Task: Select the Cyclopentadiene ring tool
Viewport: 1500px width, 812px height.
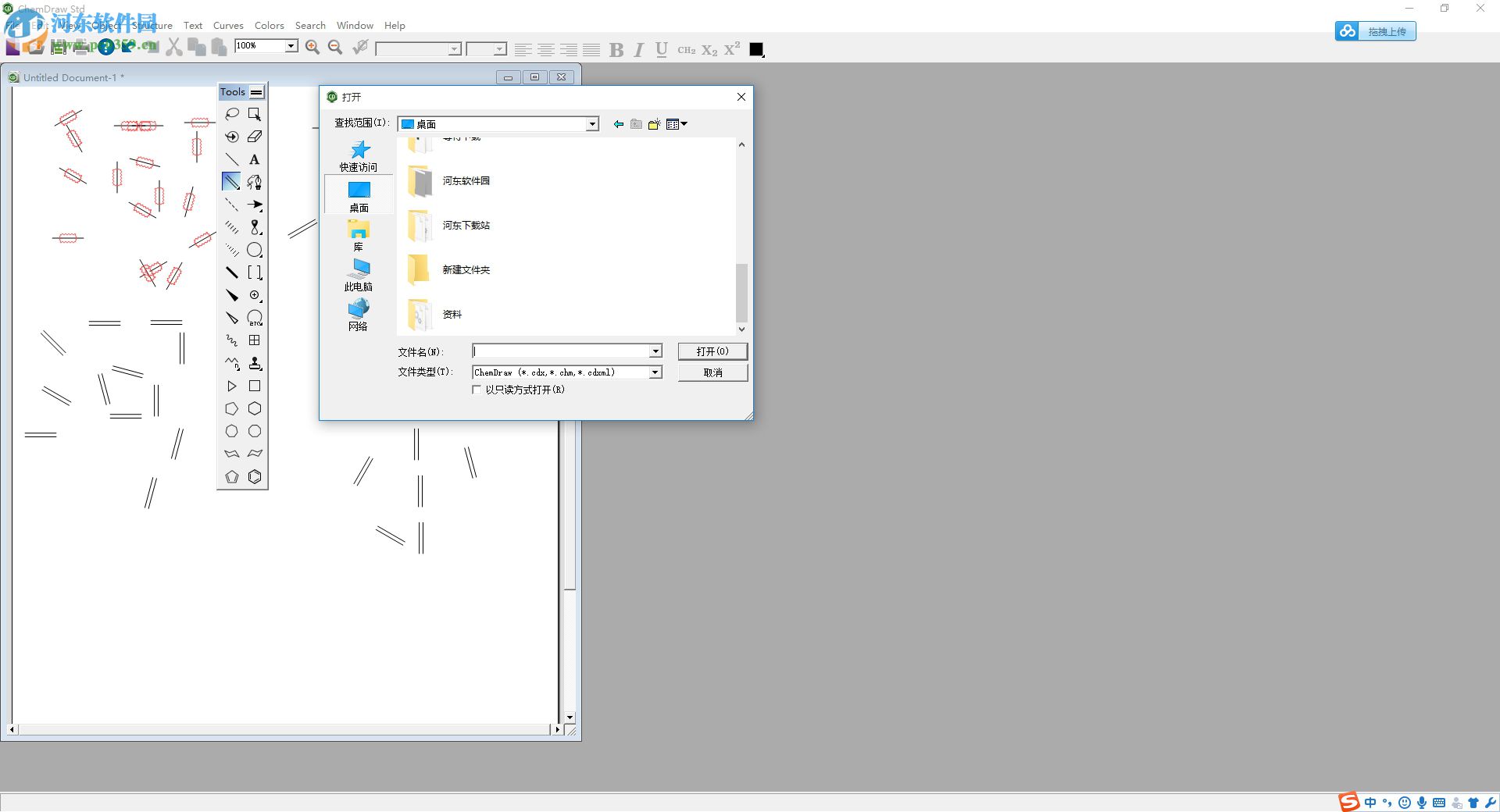Action: tap(232, 476)
